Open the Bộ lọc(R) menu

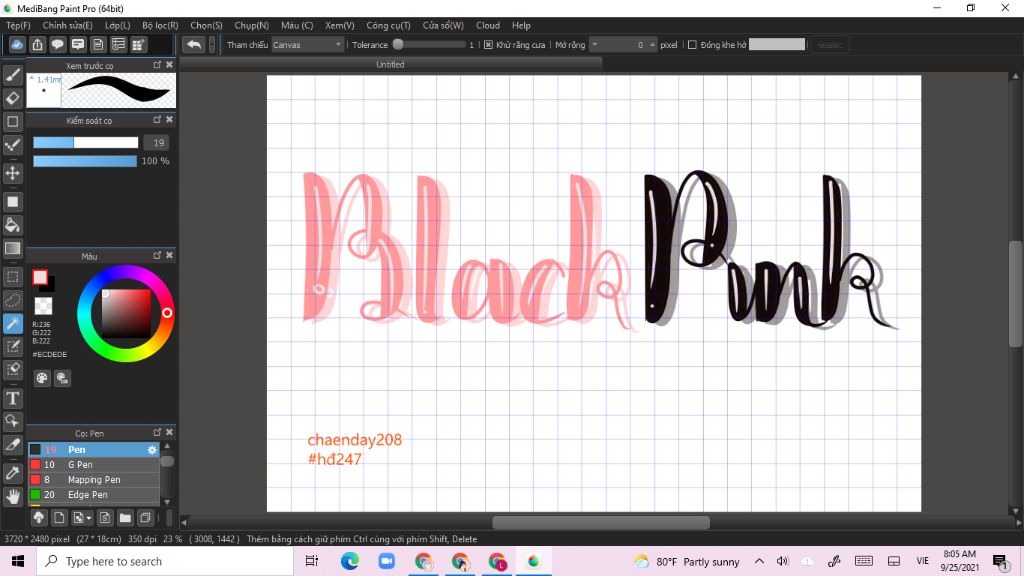point(160,25)
